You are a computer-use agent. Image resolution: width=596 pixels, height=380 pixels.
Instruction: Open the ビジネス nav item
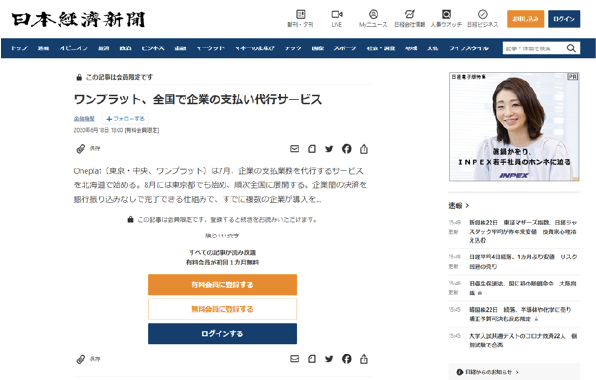point(153,48)
